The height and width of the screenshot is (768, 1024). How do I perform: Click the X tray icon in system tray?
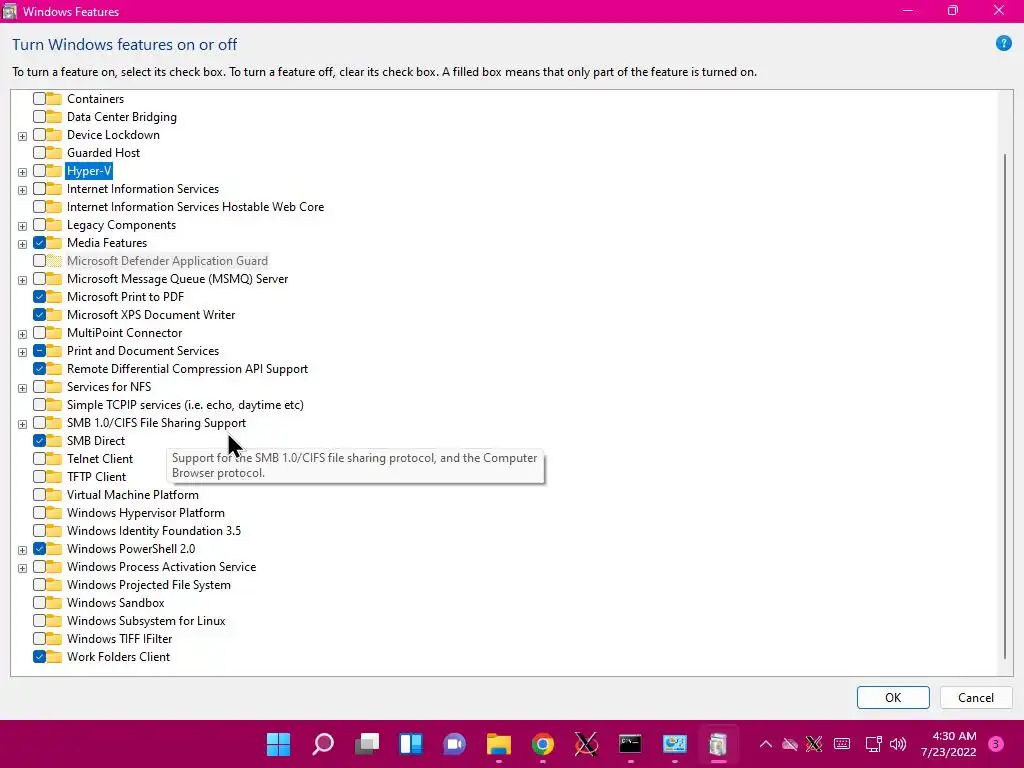point(814,744)
